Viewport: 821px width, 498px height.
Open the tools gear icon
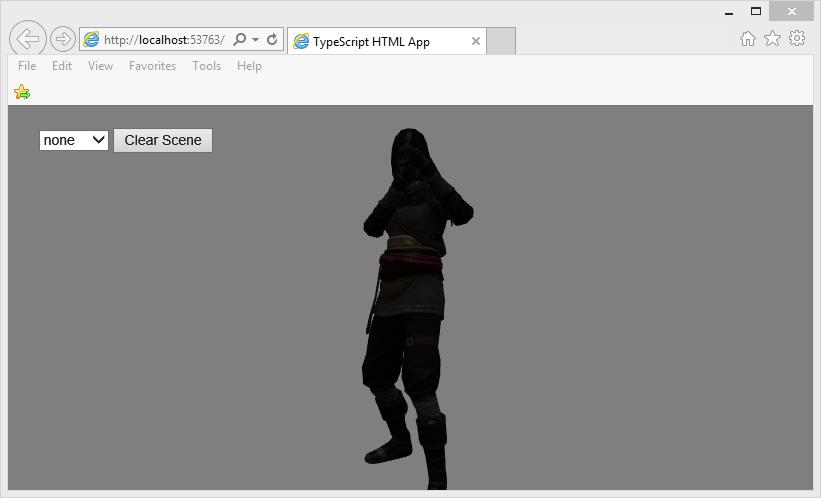point(797,38)
